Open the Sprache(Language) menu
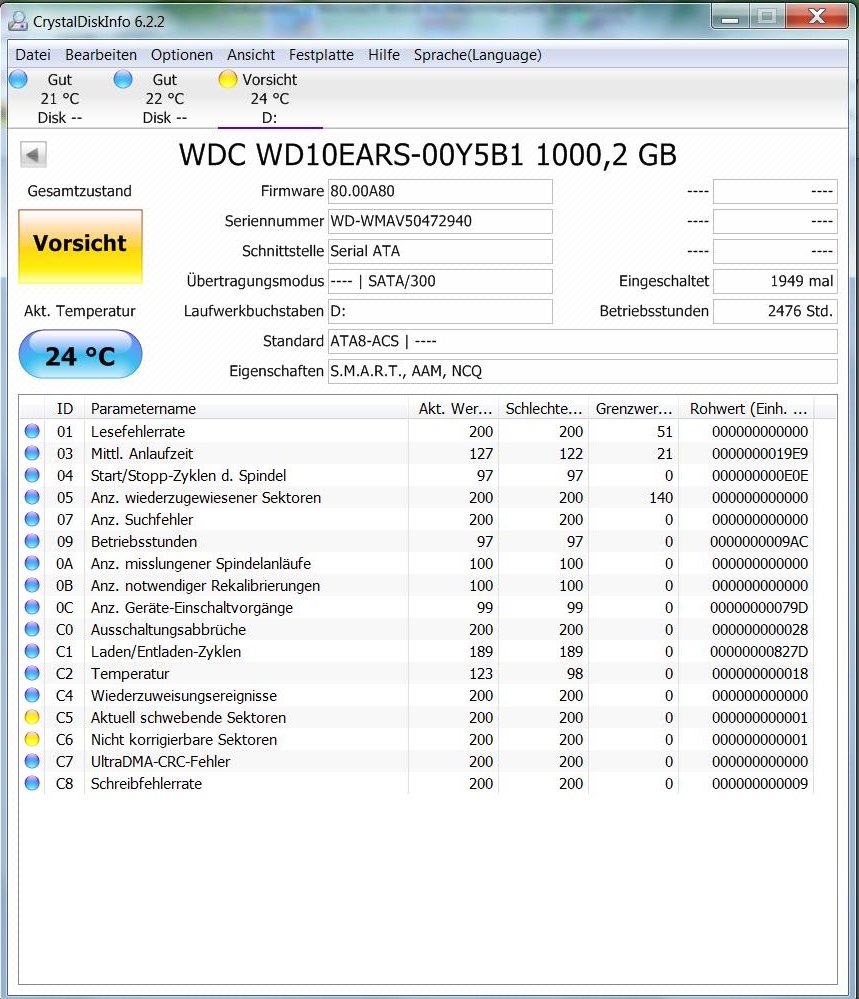Screen dimensions: 859x999 pyautogui.click(x=477, y=55)
